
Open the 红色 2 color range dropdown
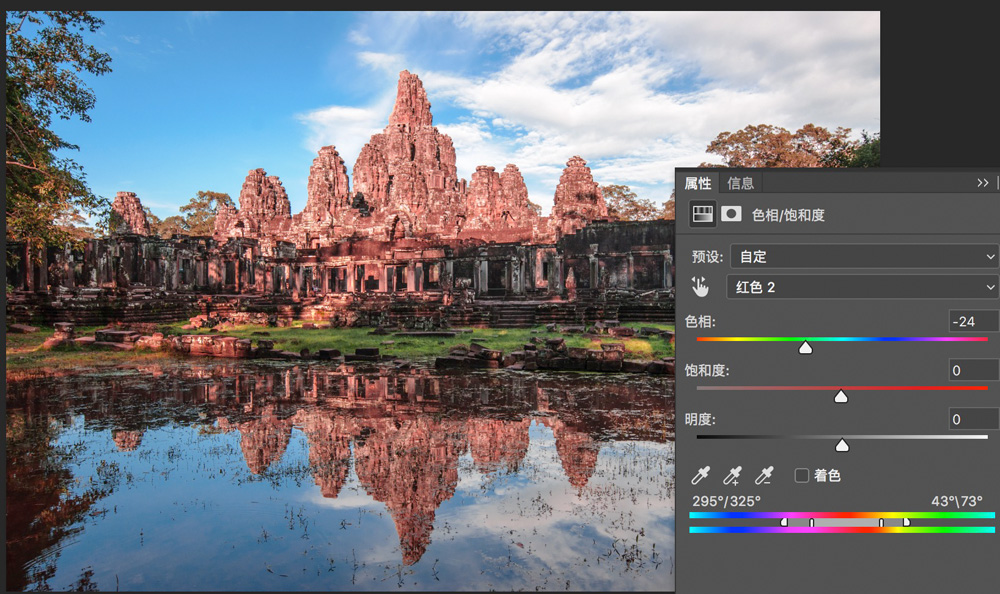click(862, 287)
